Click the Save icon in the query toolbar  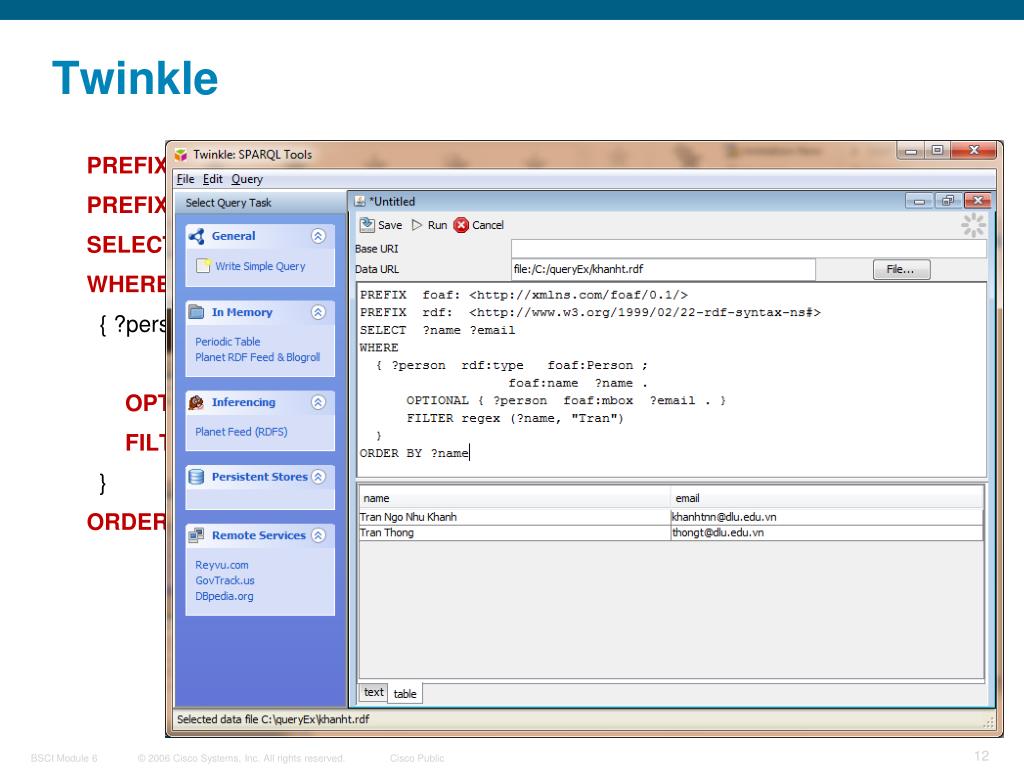click(x=367, y=225)
